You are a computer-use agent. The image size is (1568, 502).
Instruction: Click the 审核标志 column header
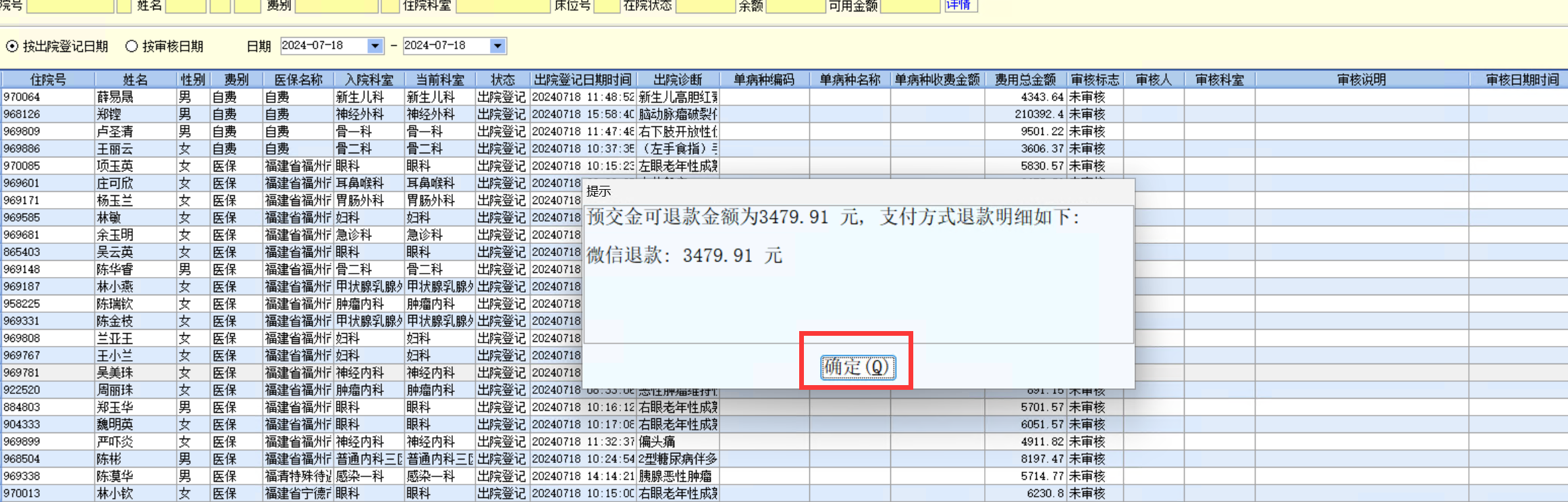pyautogui.click(x=1095, y=80)
